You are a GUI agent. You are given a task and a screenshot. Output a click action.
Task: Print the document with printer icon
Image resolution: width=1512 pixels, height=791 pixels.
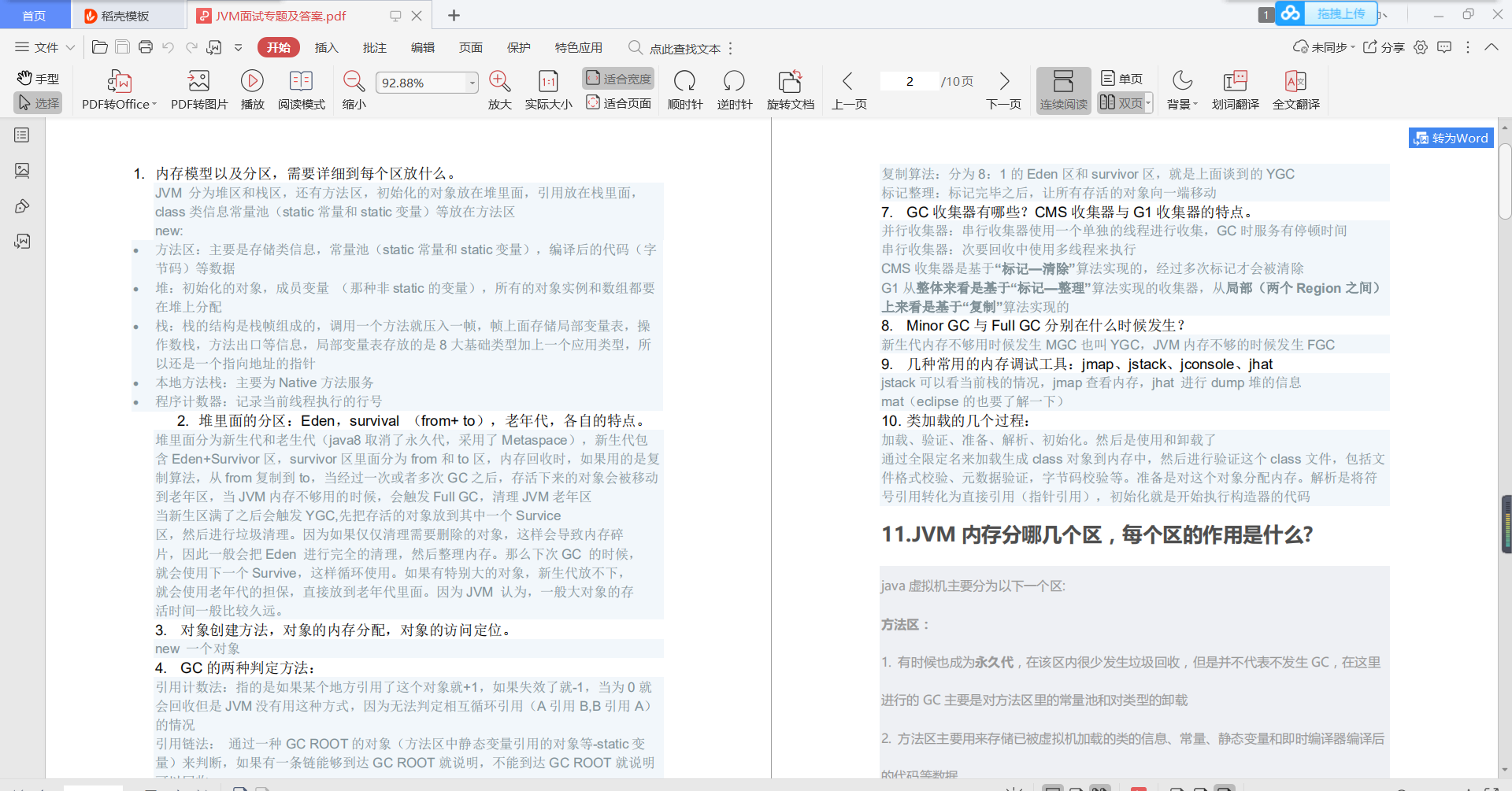(x=145, y=47)
